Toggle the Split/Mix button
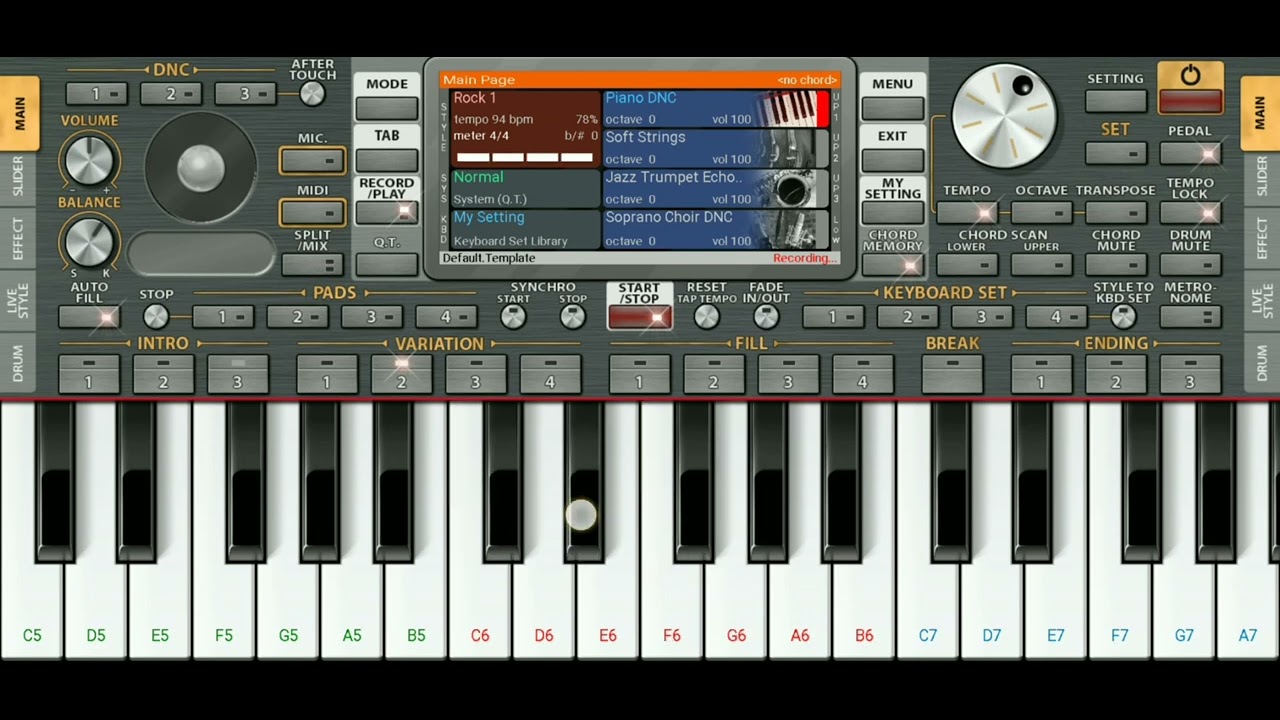The width and height of the screenshot is (1280, 720). coord(313,265)
